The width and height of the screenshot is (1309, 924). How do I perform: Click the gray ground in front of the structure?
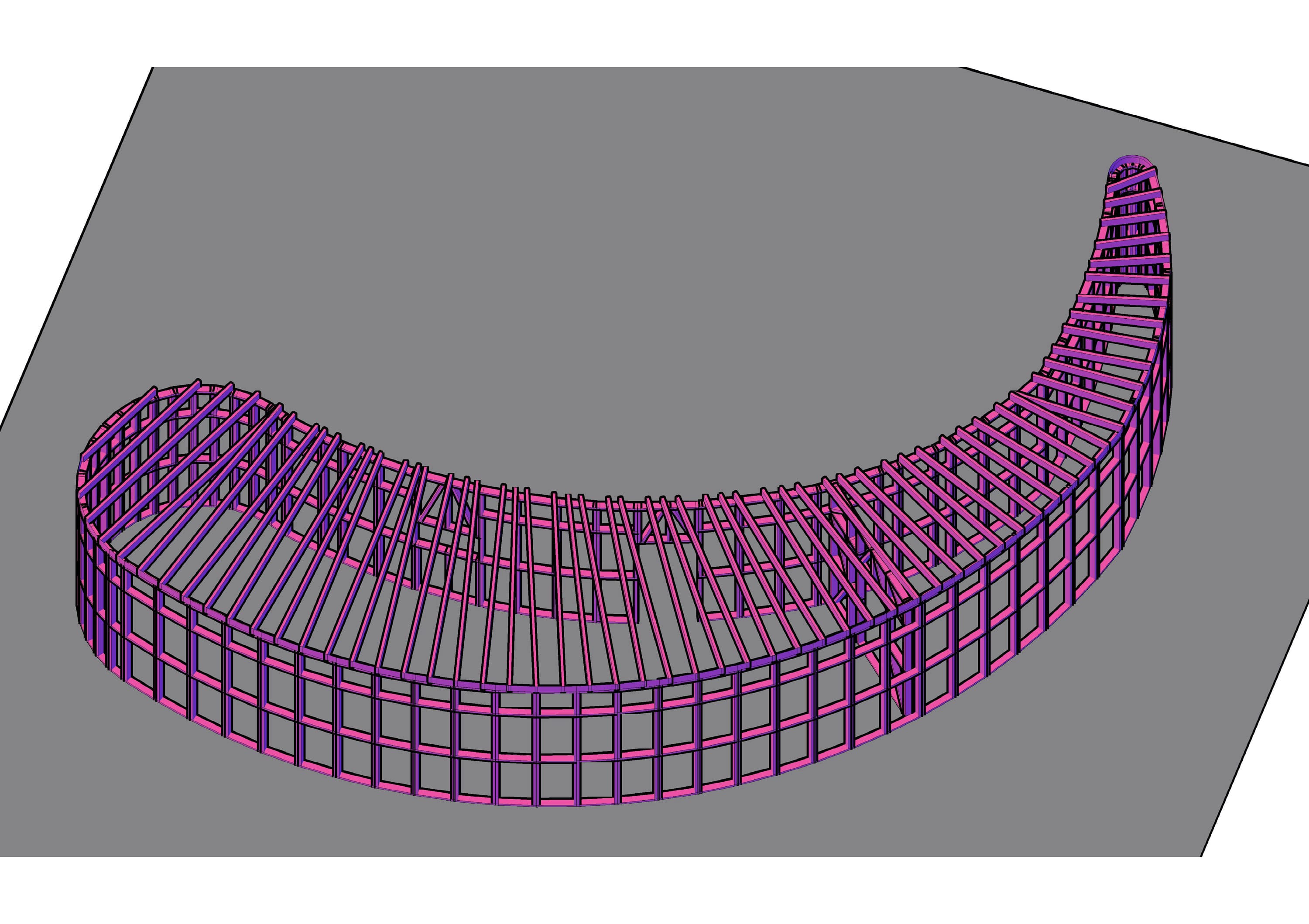(x=570, y=832)
